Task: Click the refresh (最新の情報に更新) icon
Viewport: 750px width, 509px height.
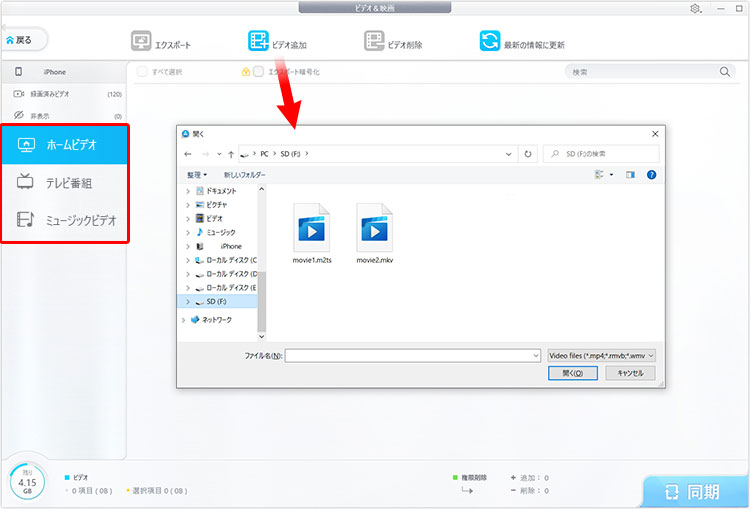Action: [x=490, y=41]
